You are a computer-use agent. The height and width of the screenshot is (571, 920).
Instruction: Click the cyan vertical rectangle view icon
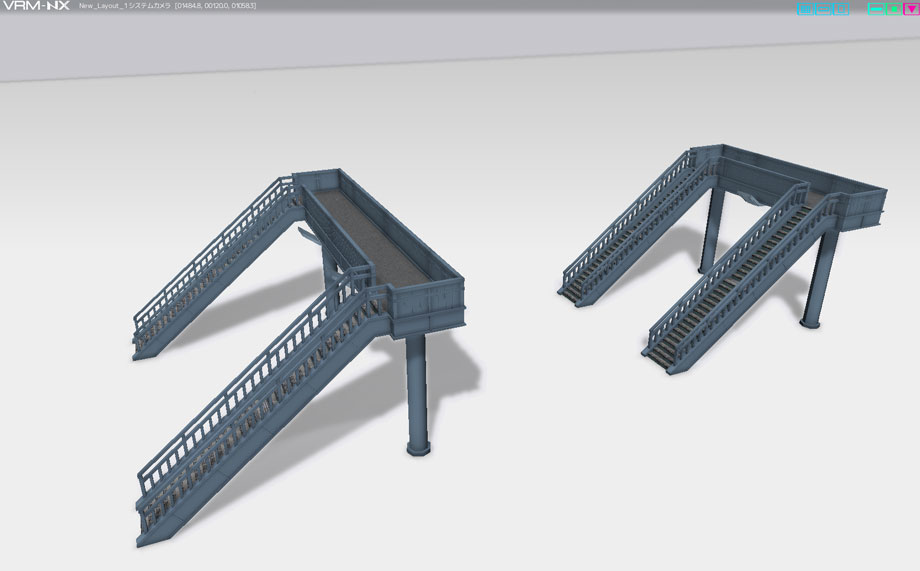pyautogui.click(x=841, y=9)
